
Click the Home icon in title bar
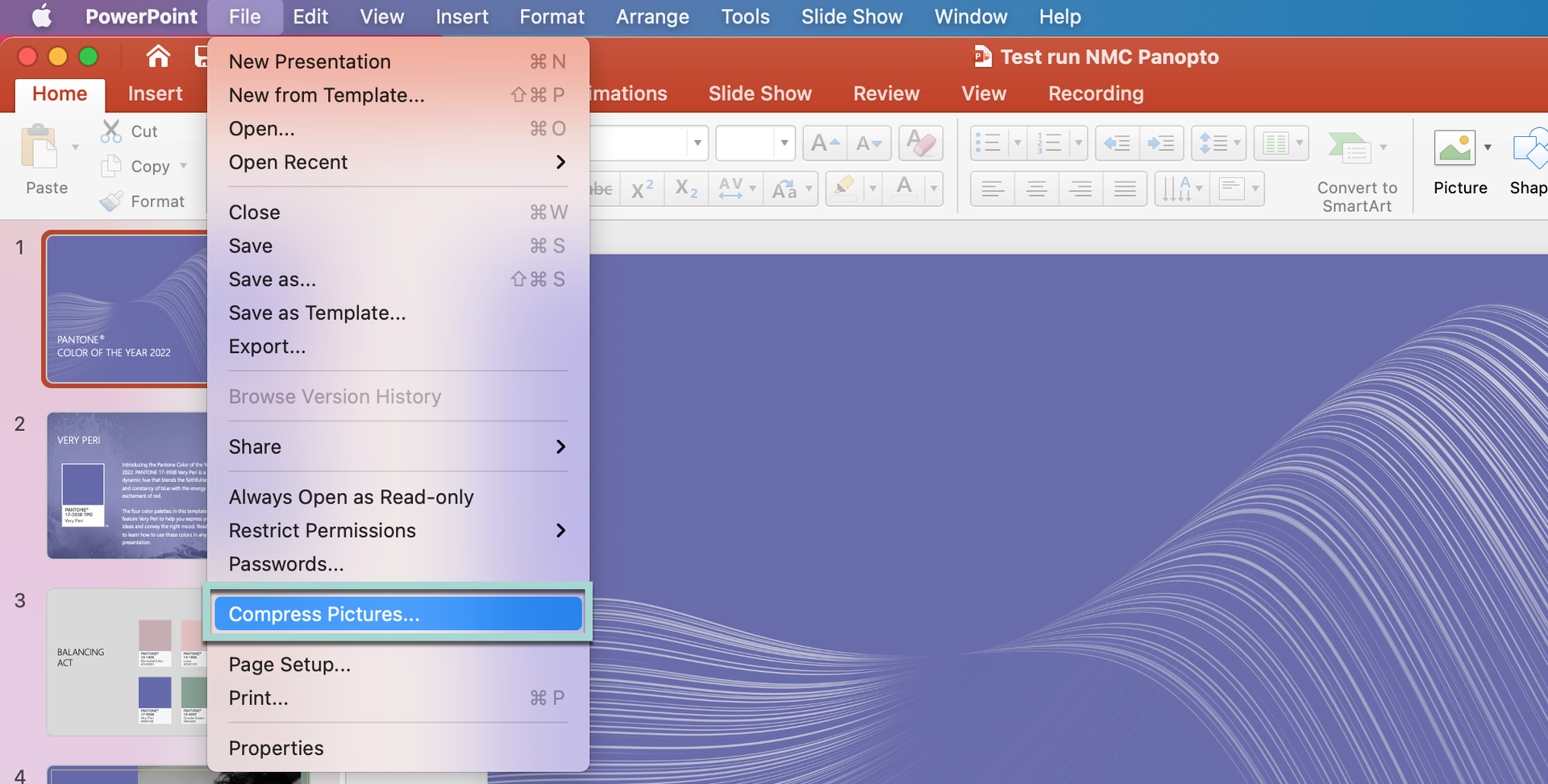coord(158,56)
